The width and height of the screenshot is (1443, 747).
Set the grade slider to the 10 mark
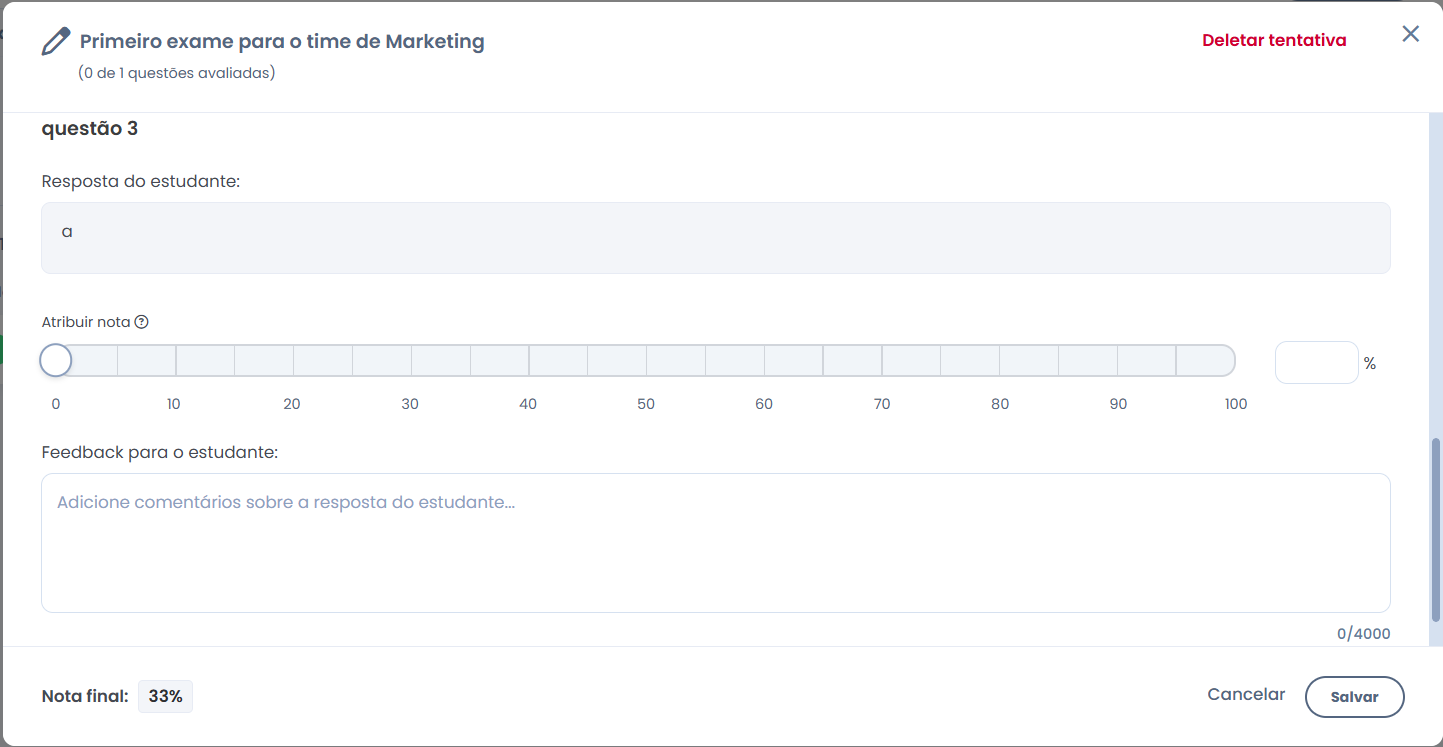(175, 360)
